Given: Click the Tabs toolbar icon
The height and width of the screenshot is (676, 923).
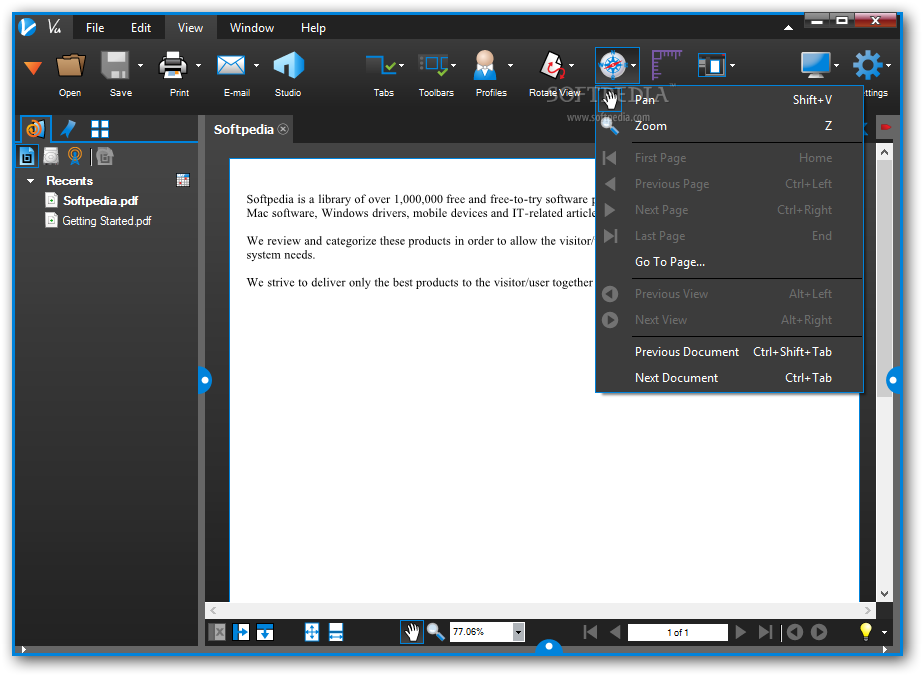Looking at the screenshot, I should (x=381, y=66).
